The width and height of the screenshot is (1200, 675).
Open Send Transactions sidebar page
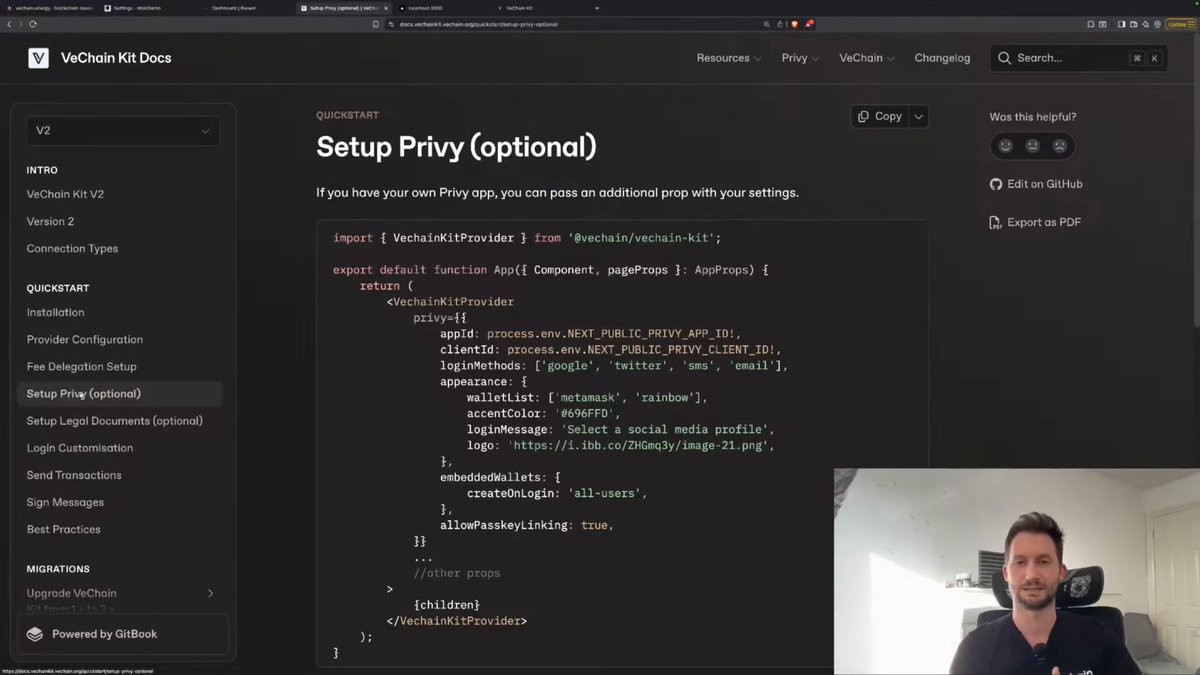click(74, 474)
